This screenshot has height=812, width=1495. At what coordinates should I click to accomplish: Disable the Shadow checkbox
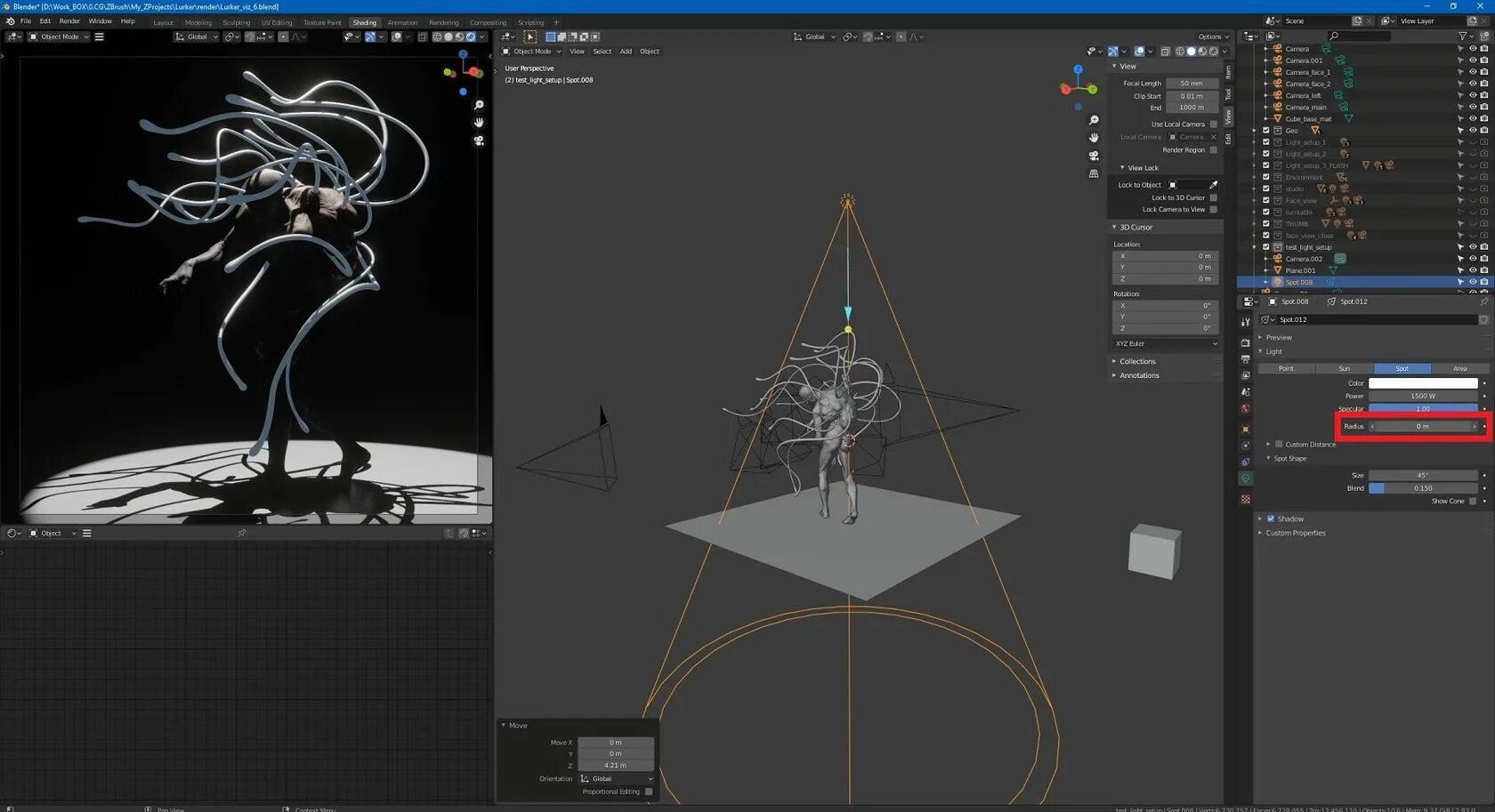pyautogui.click(x=1271, y=519)
